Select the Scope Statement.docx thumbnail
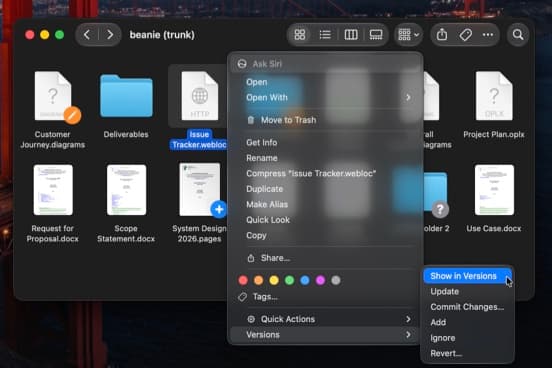Viewport: 552px width, 368px height. (126, 190)
